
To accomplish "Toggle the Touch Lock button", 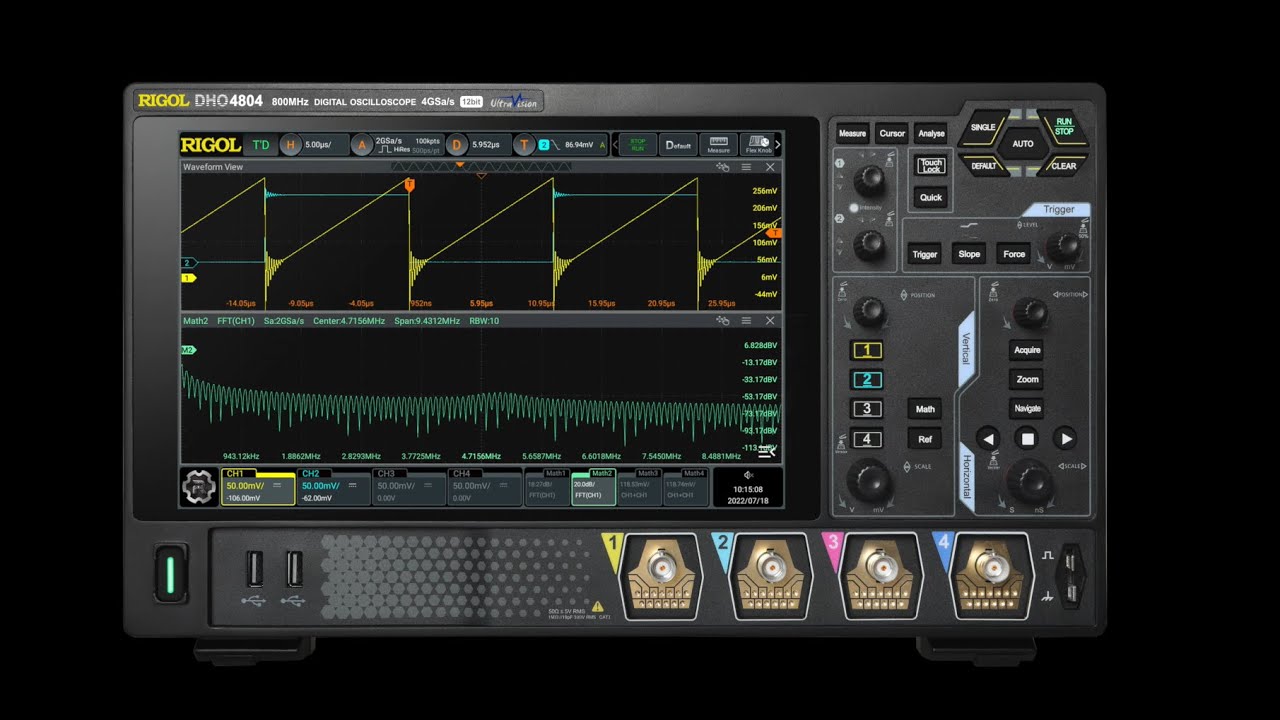I will 931,167.
